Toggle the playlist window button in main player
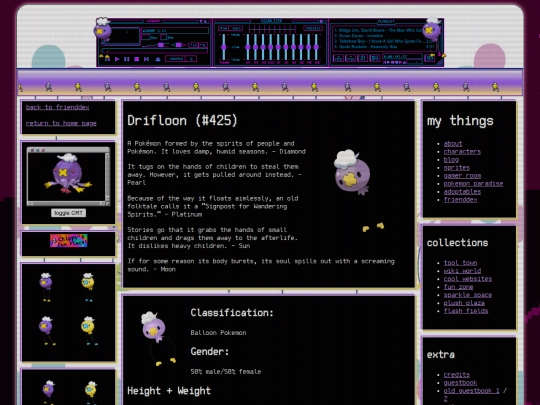This screenshot has width=540, height=405. (203, 45)
